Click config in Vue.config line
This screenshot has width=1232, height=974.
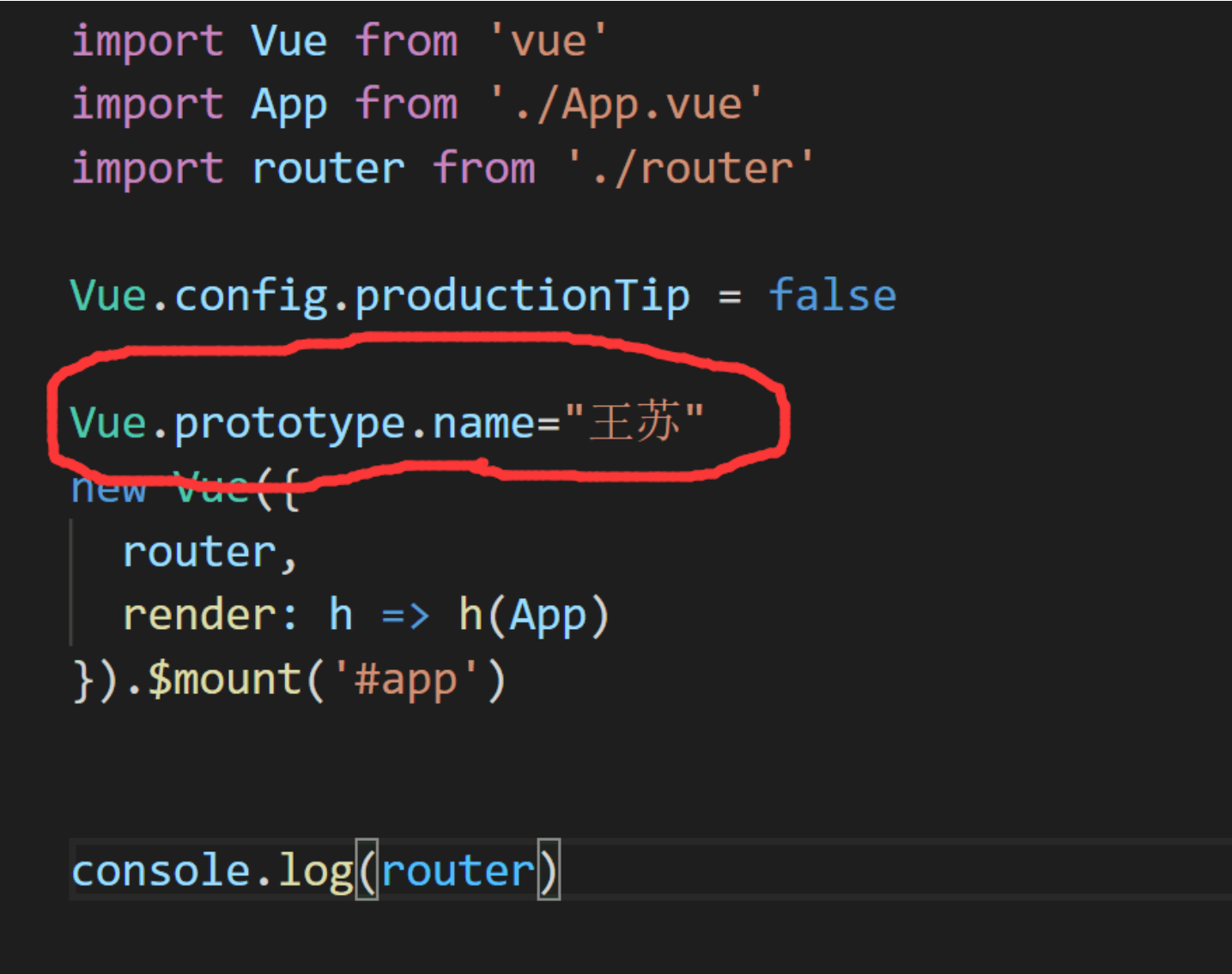tap(251, 296)
